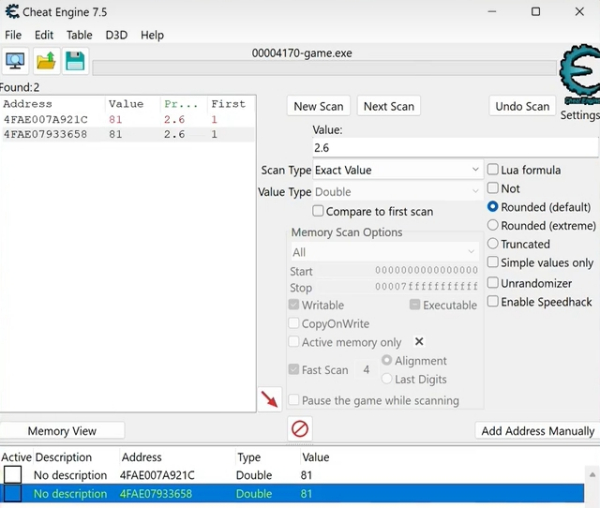Open the process list computer icon

coord(15,61)
